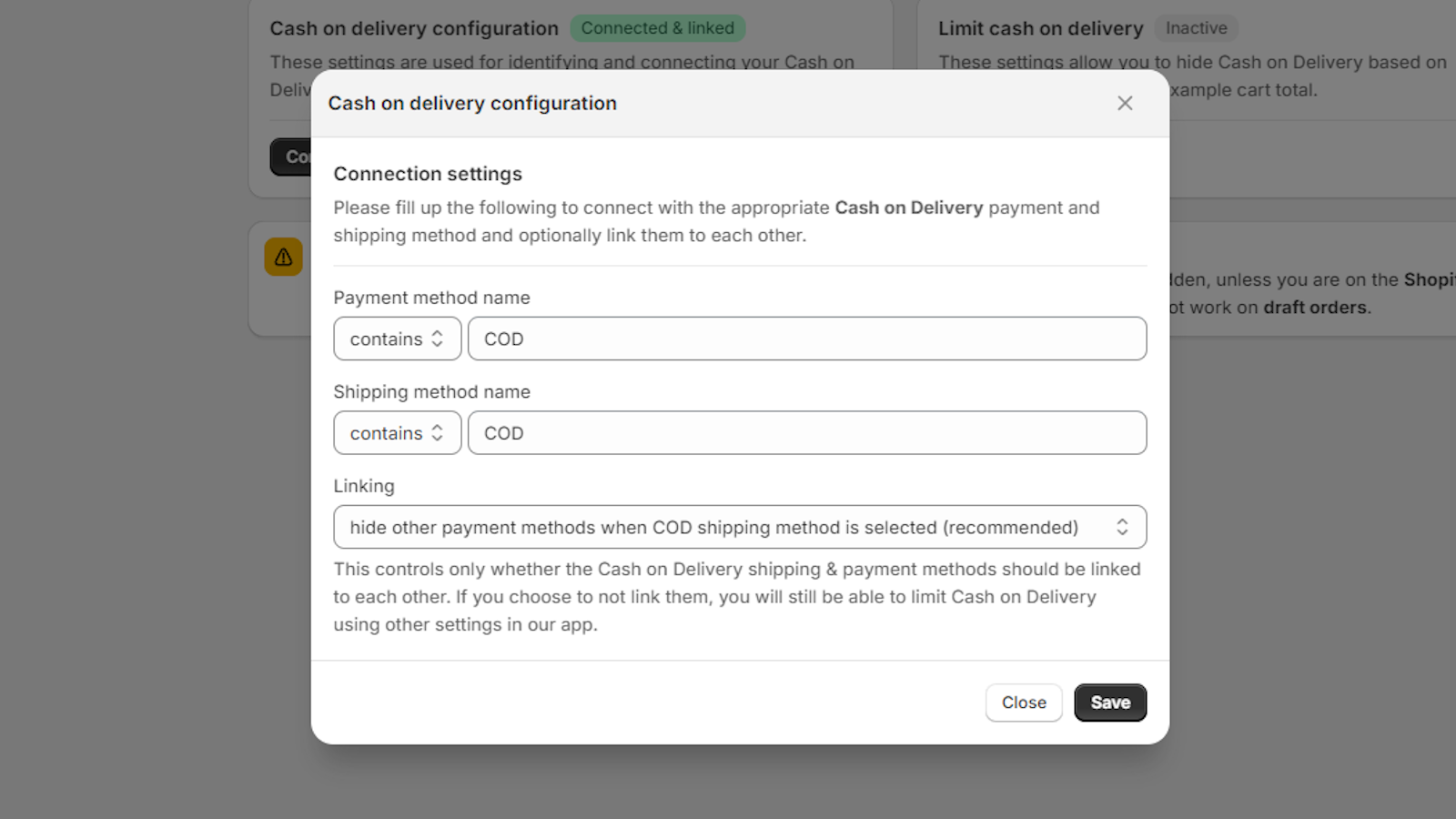1456x819 pixels.
Task: Open Shipping method name "contains" dropdown
Action: [398, 433]
